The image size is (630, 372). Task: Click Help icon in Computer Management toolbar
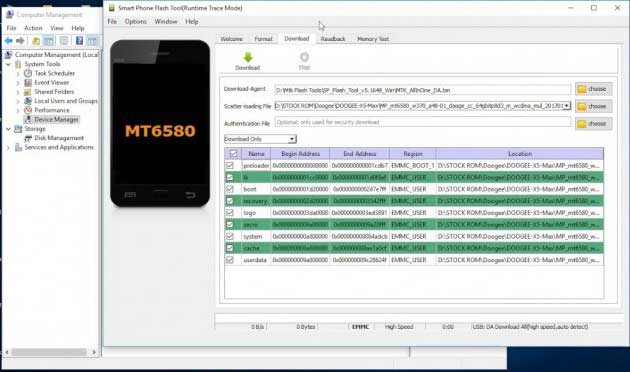[79, 41]
